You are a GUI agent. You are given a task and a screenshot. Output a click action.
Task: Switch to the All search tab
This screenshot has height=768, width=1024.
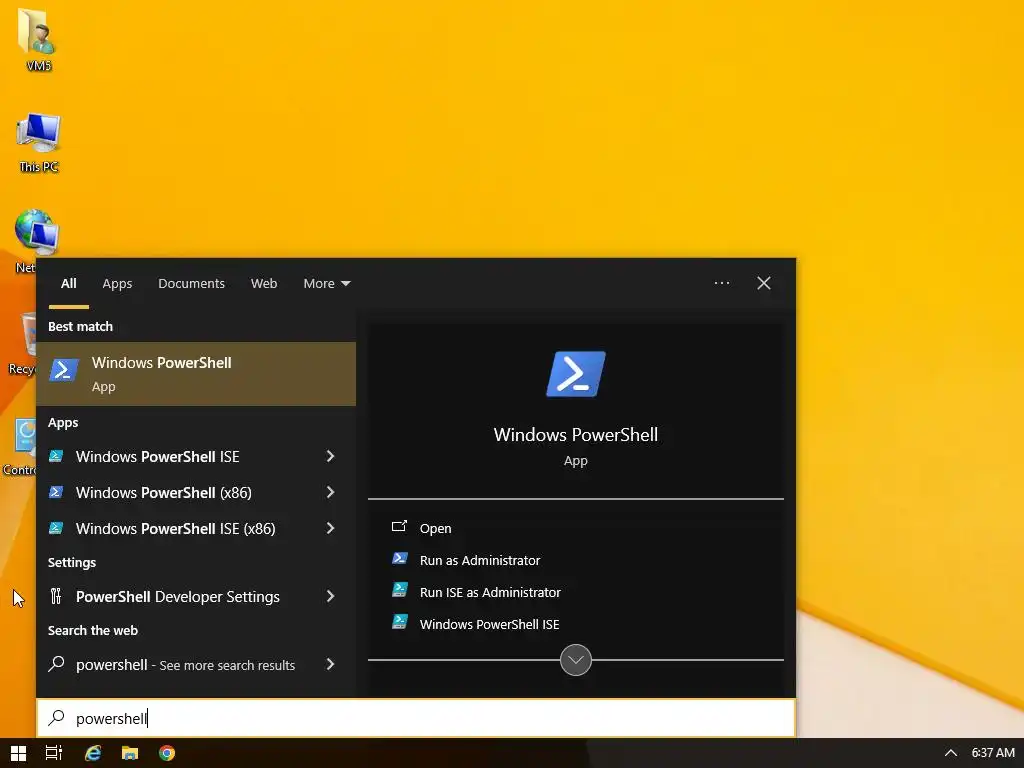(x=69, y=283)
